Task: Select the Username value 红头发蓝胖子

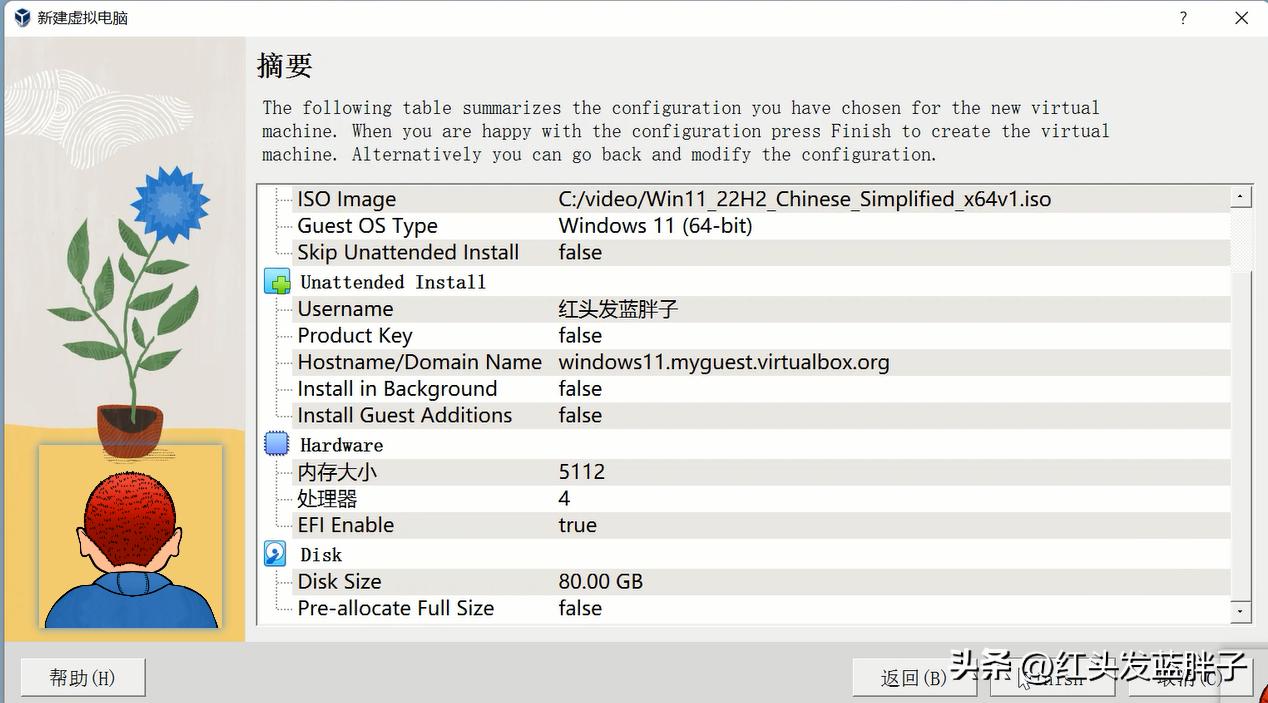Action: [617, 308]
